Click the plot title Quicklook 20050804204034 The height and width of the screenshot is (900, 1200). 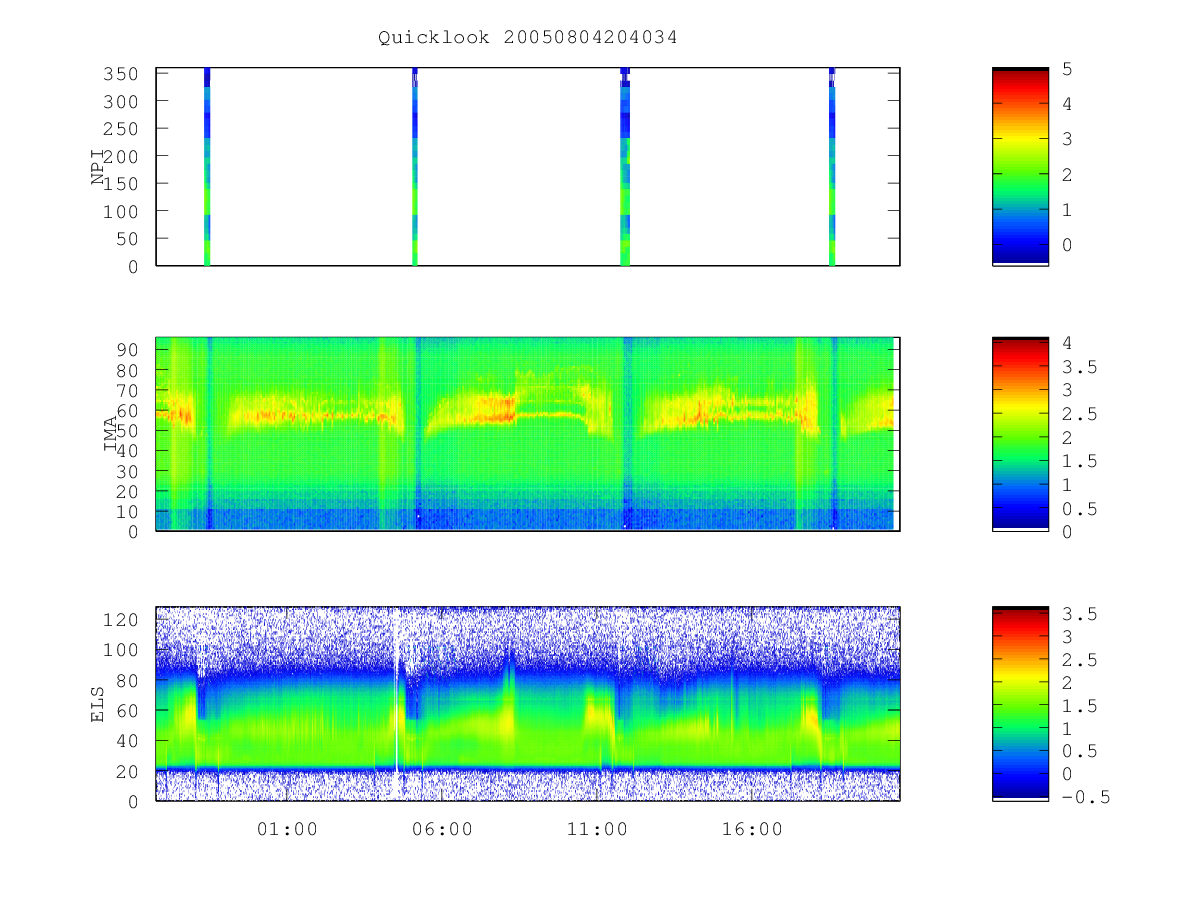coord(528,38)
